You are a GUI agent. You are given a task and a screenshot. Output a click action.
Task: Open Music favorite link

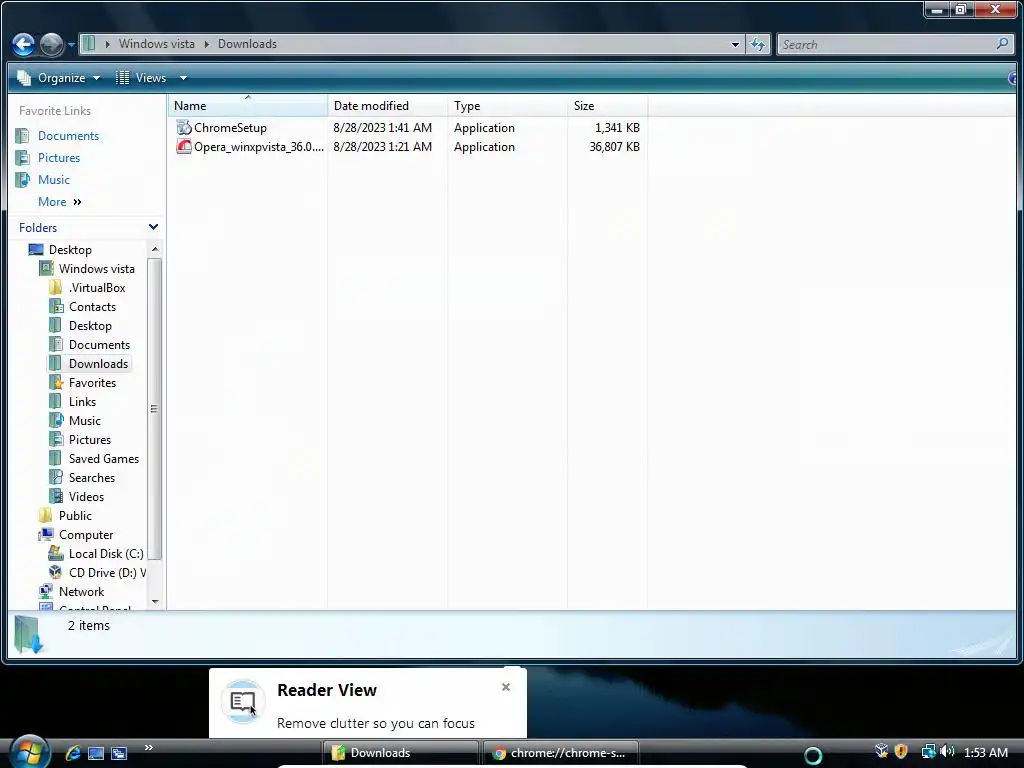point(54,180)
